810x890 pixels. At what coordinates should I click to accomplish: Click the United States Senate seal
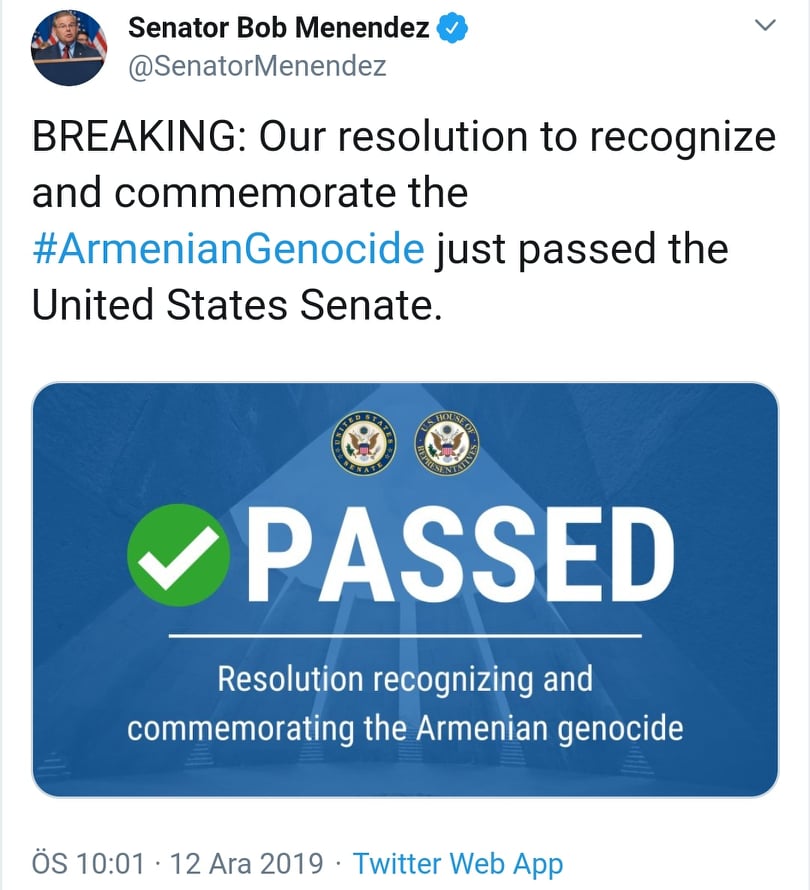[x=363, y=442]
